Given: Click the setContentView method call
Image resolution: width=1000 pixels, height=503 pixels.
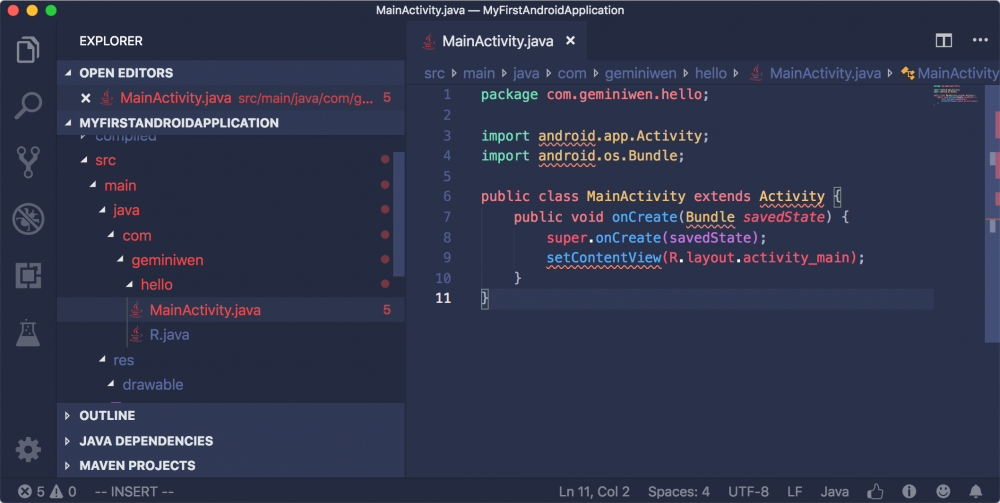Looking at the screenshot, I should (x=604, y=258).
